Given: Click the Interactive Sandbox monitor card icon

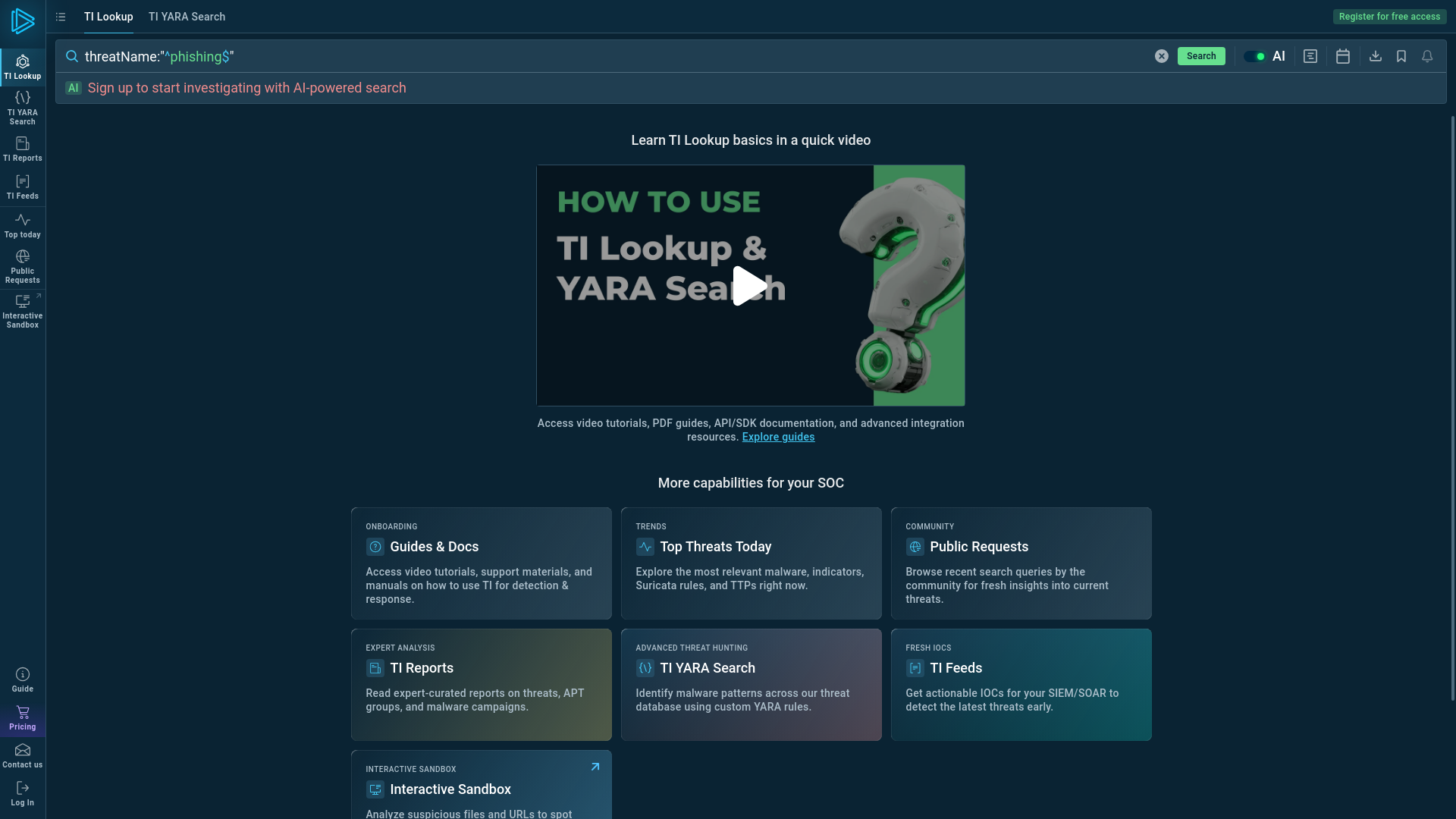Looking at the screenshot, I should 375,789.
